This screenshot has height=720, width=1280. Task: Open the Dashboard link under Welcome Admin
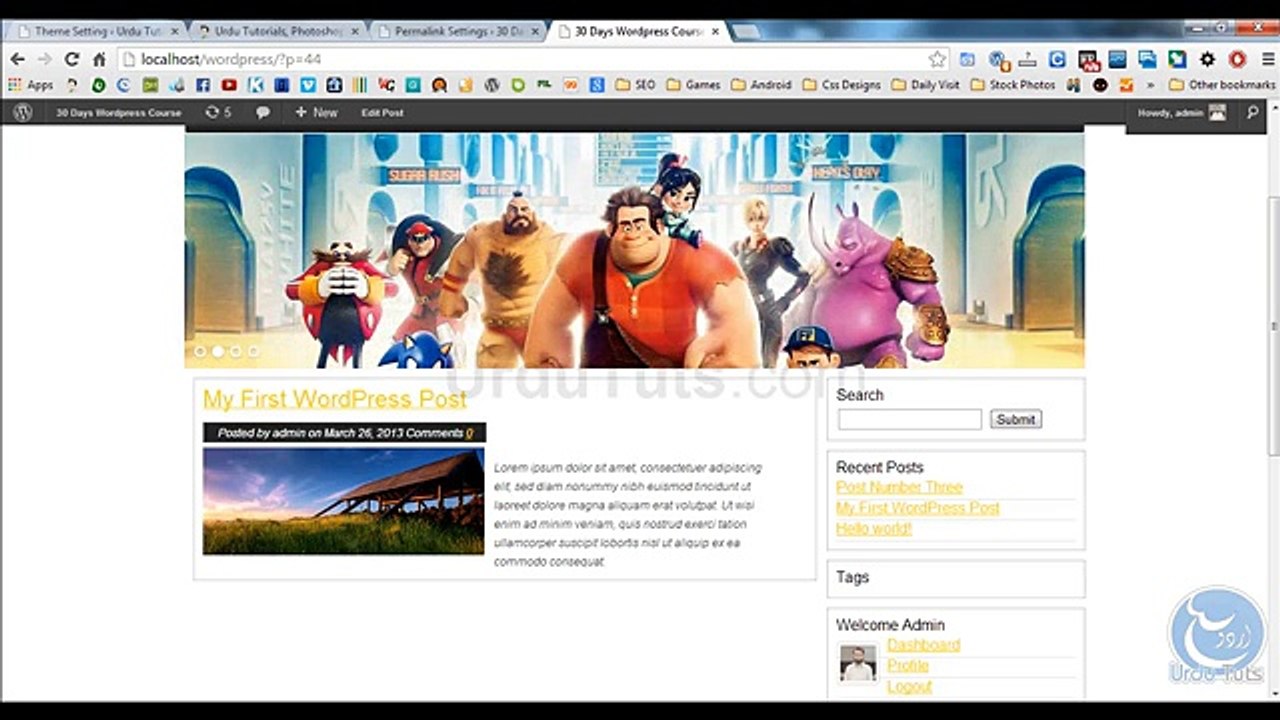pos(923,645)
